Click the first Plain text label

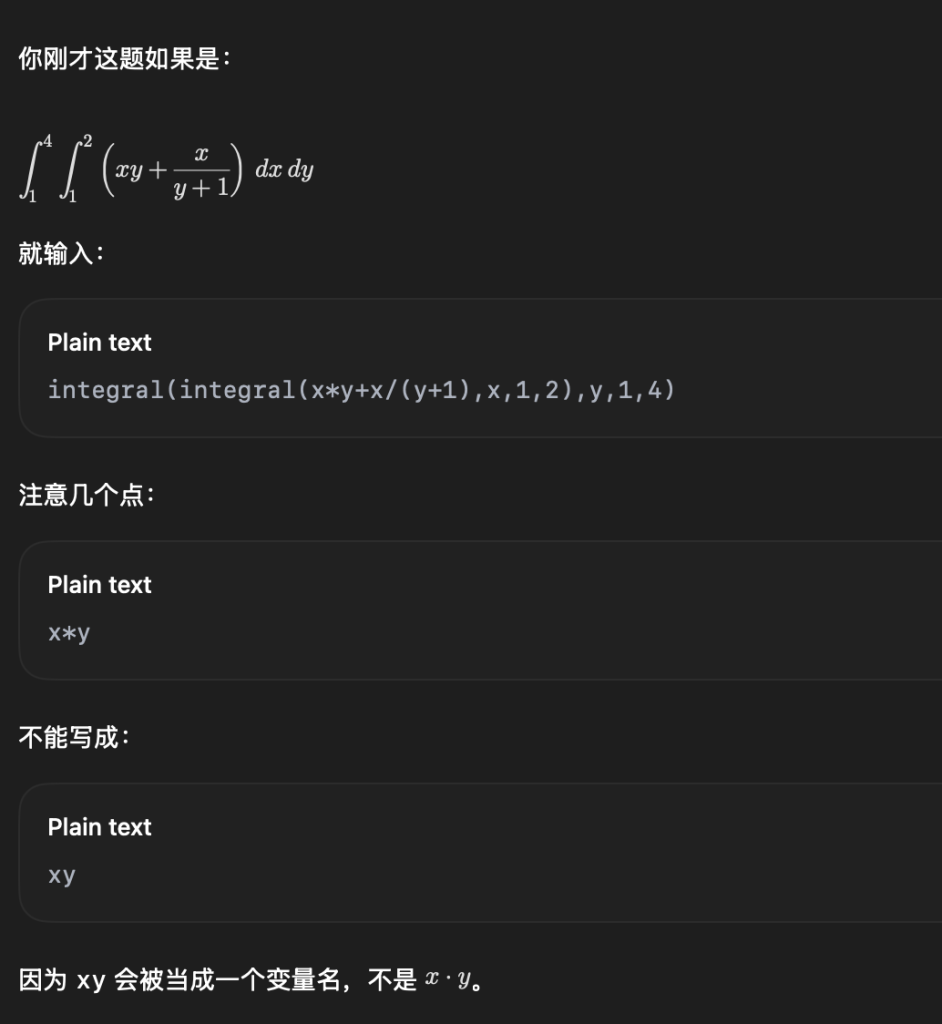(99, 342)
